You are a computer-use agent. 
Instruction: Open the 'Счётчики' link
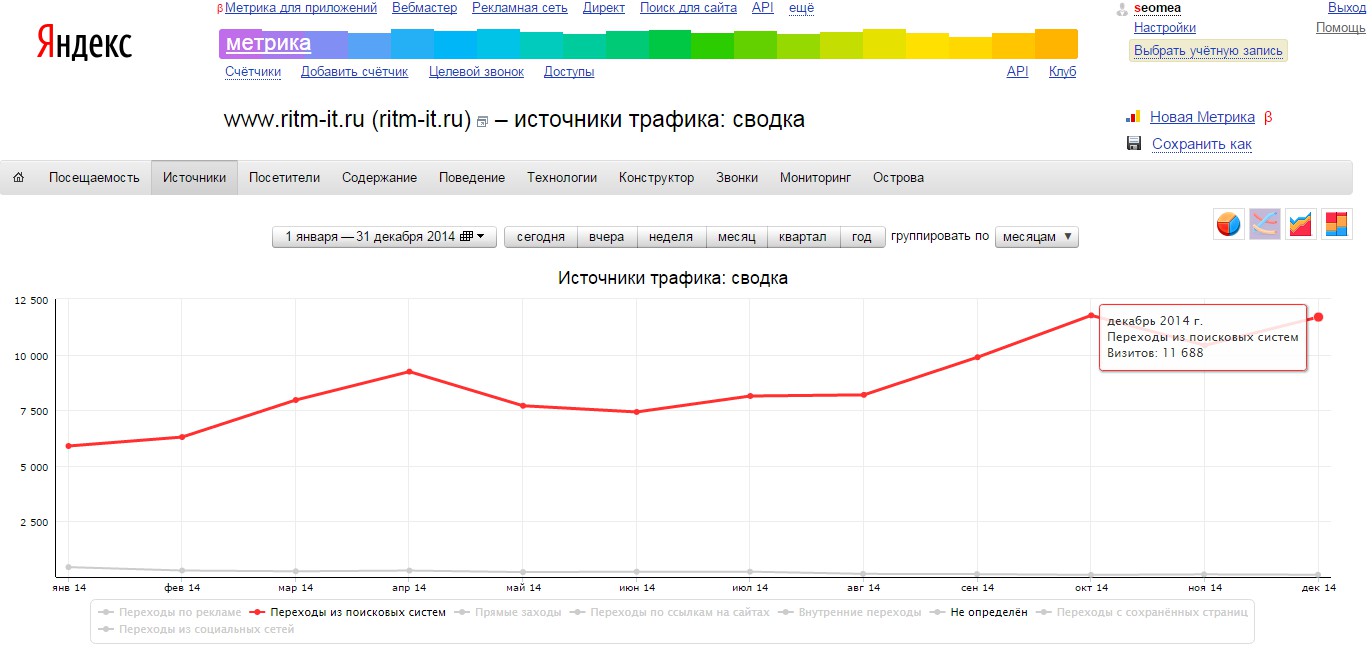(x=253, y=72)
